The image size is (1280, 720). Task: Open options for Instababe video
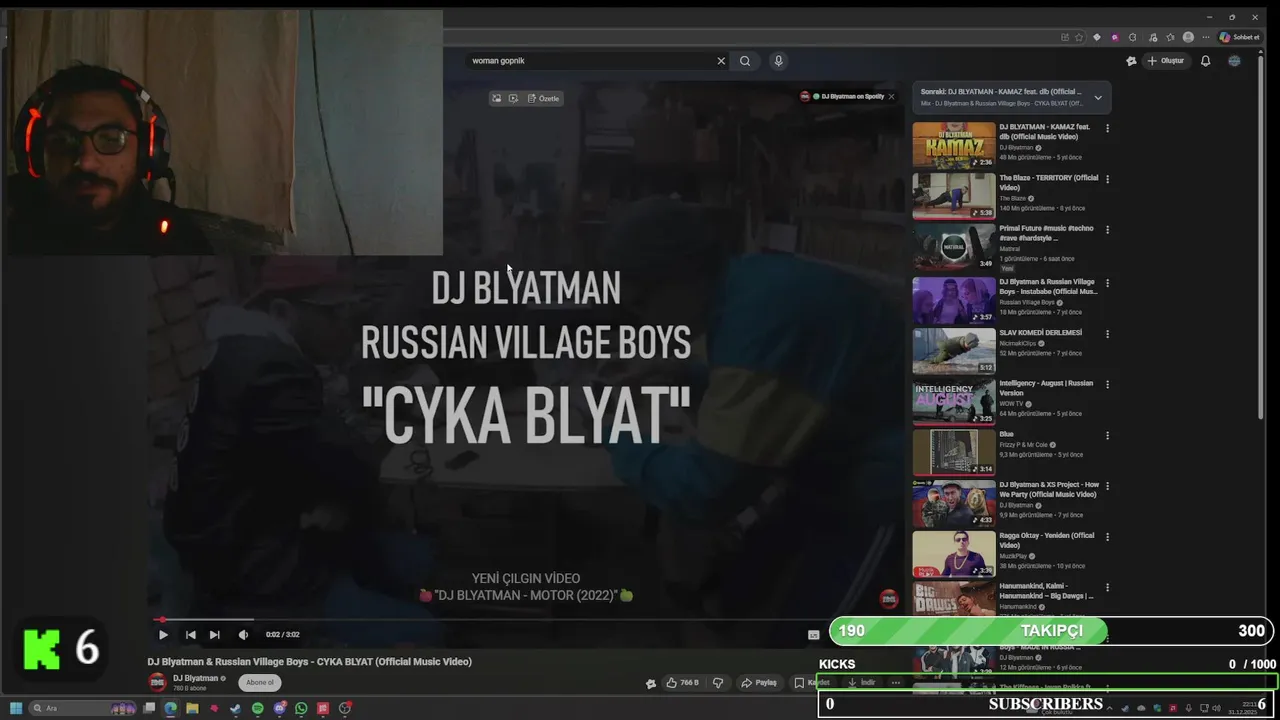pos(1107,283)
